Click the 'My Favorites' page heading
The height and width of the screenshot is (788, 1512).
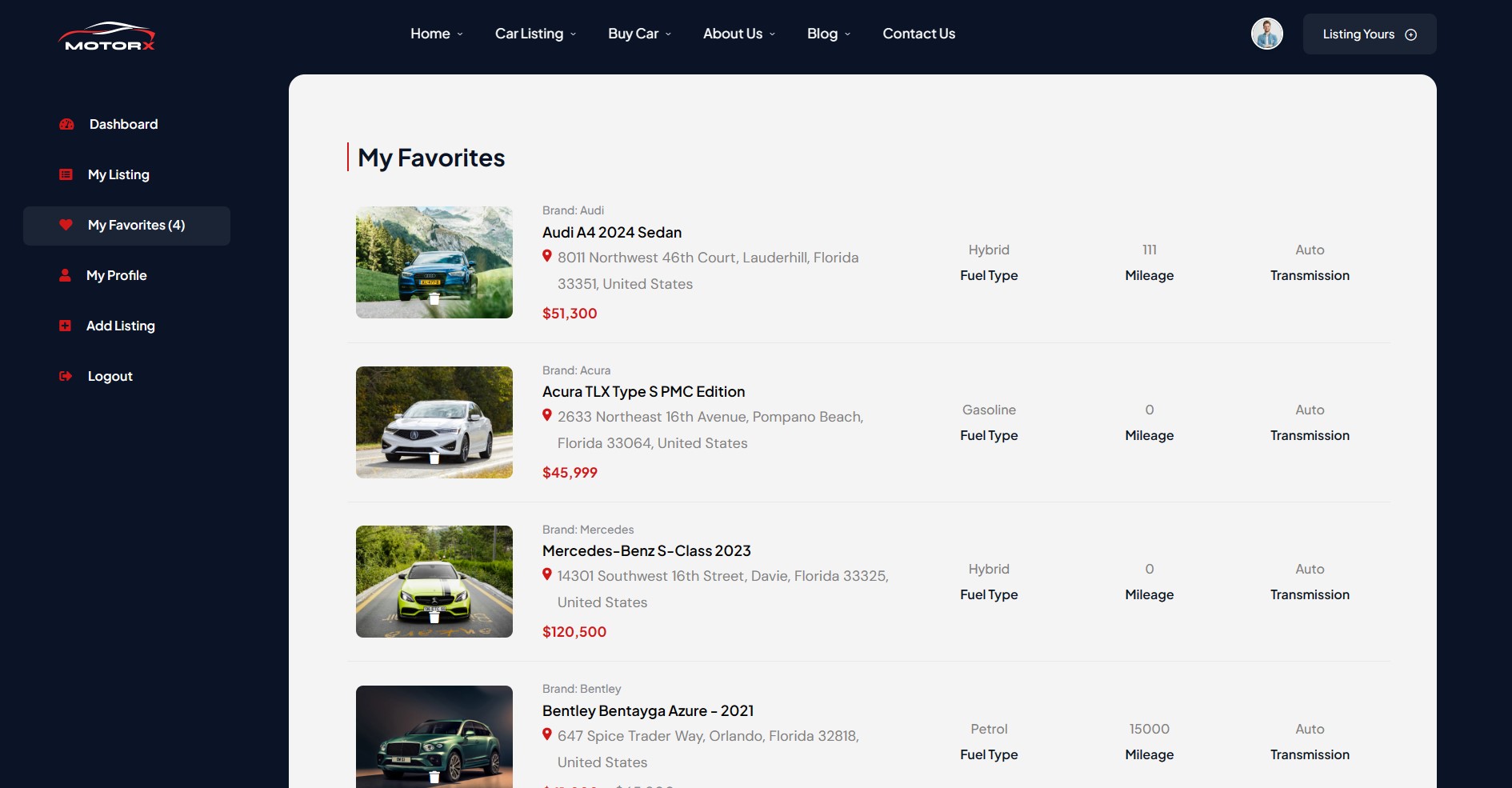(431, 158)
